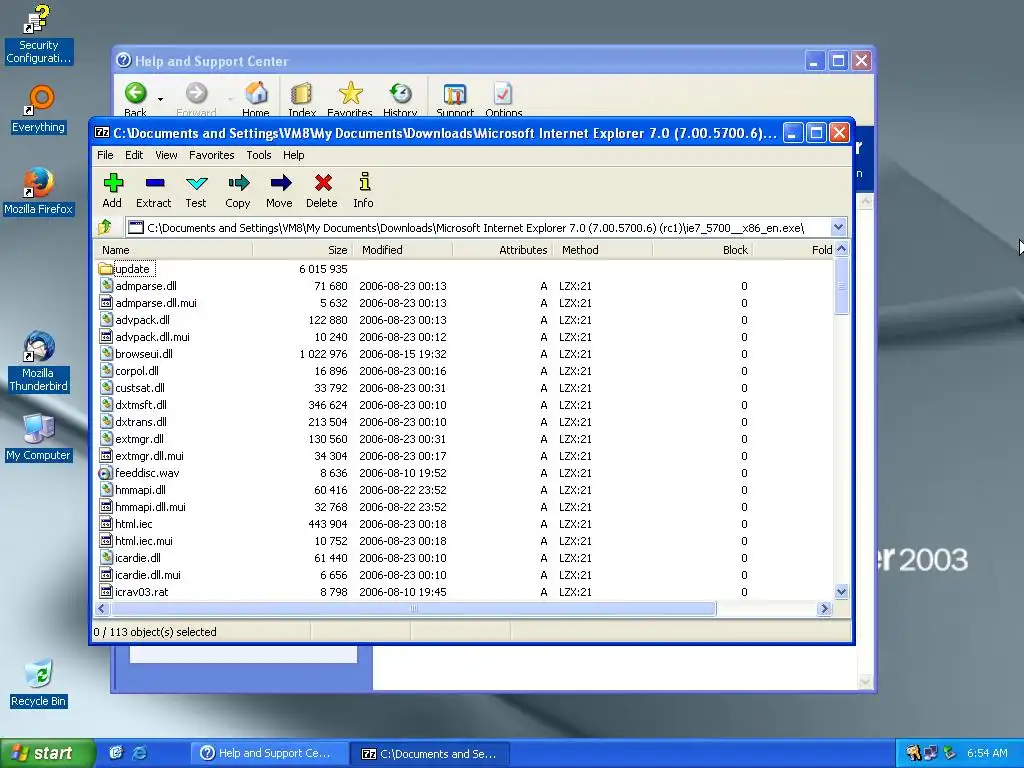Click Home icon in Help and Support Center
Image resolution: width=1024 pixels, height=768 pixels.
(x=256, y=93)
